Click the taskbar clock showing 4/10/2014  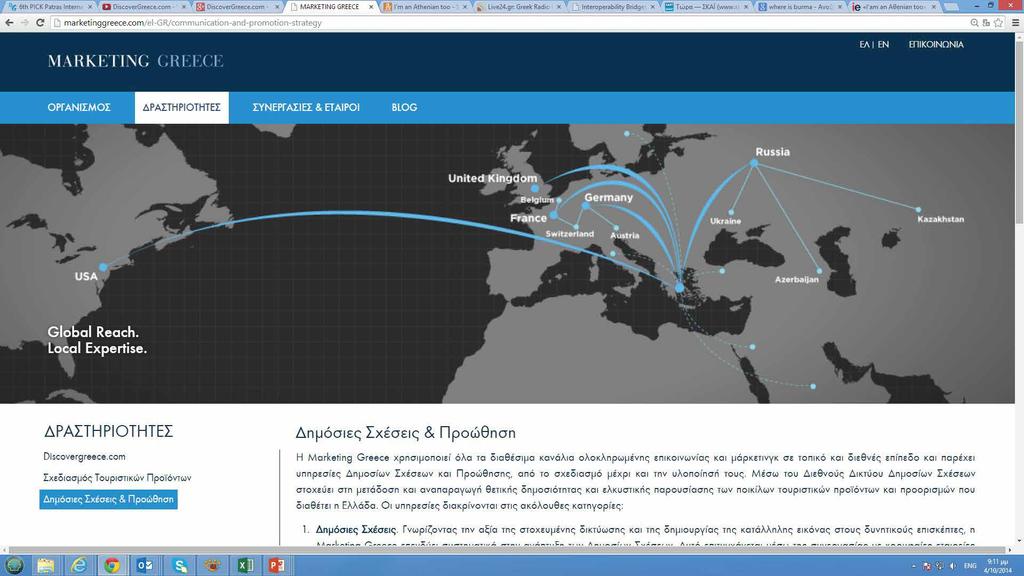tap(997, 566)
